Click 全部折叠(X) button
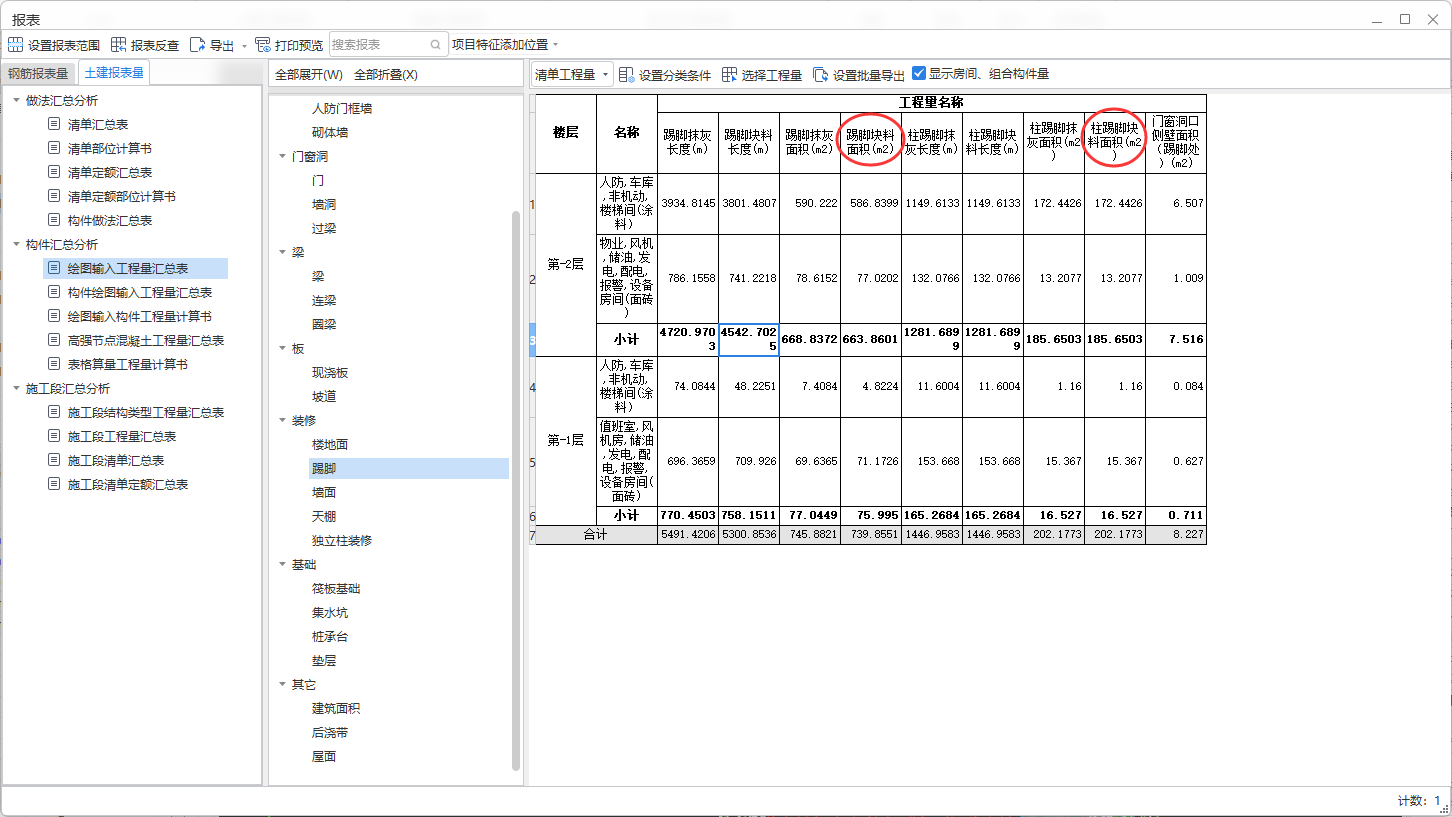The height and width of the screenshot is (817, 1452). [x=386, y=75]
